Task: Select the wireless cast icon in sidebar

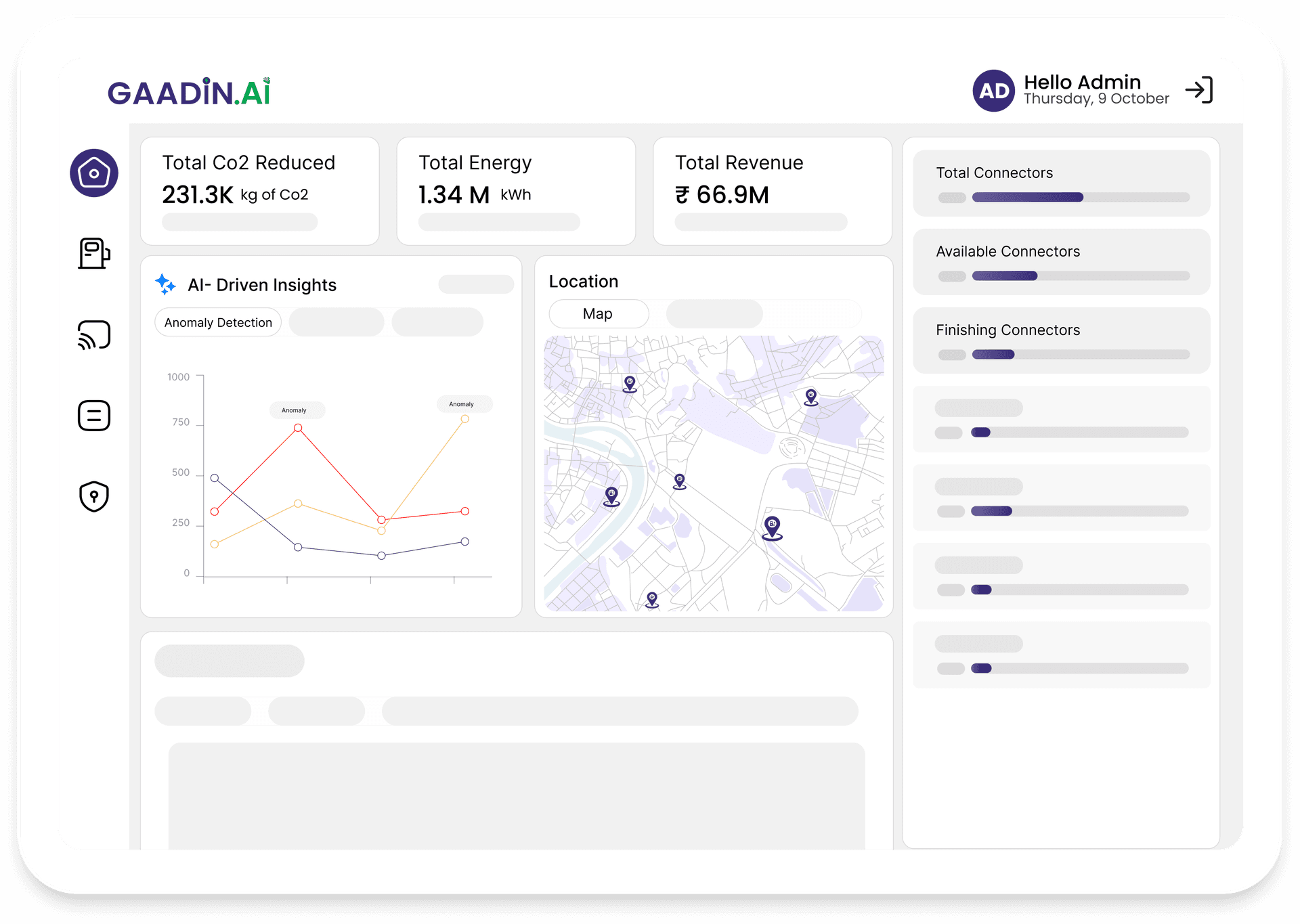Action: click(93, 334)
